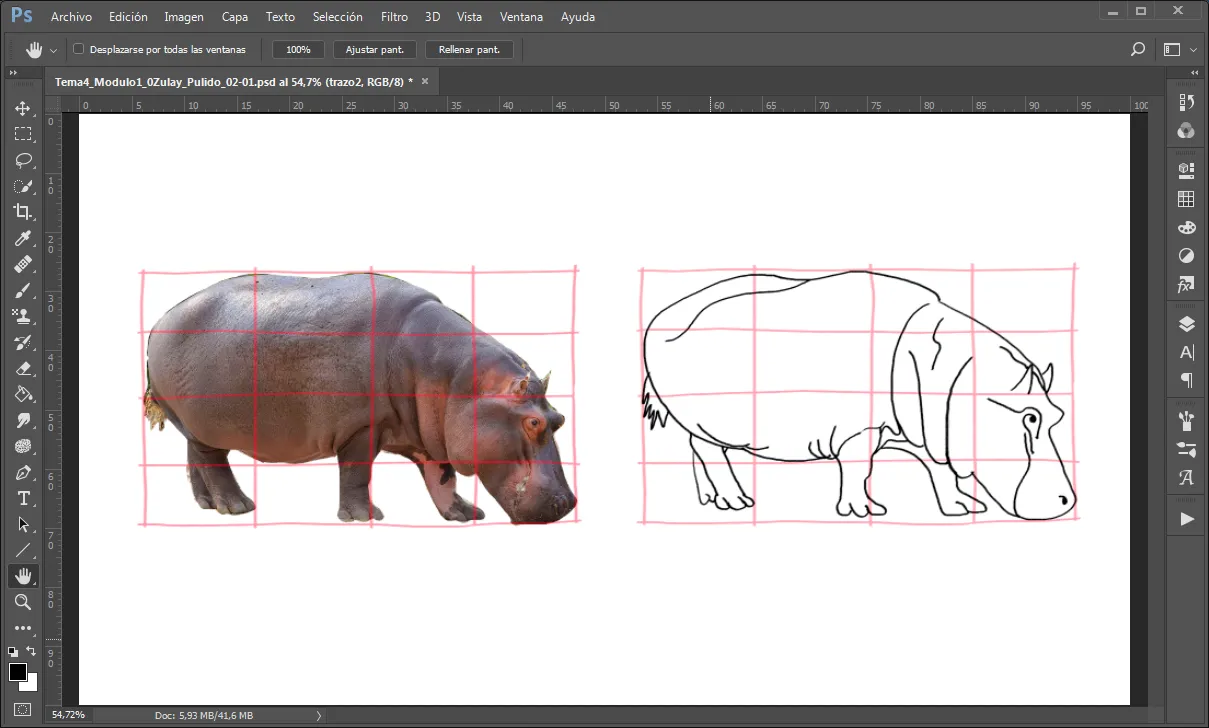Open the palette-shaped panel icon
1209x728 pixels.
(x=1187, y=227)
